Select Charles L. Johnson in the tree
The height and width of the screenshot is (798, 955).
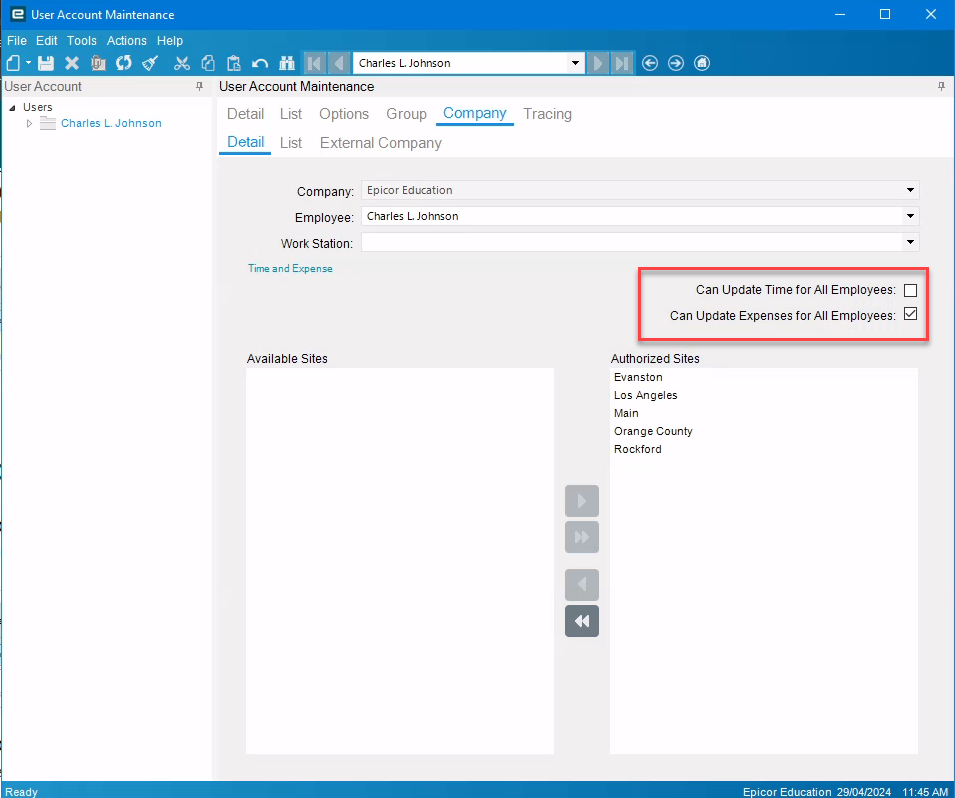tap(111, 123)
